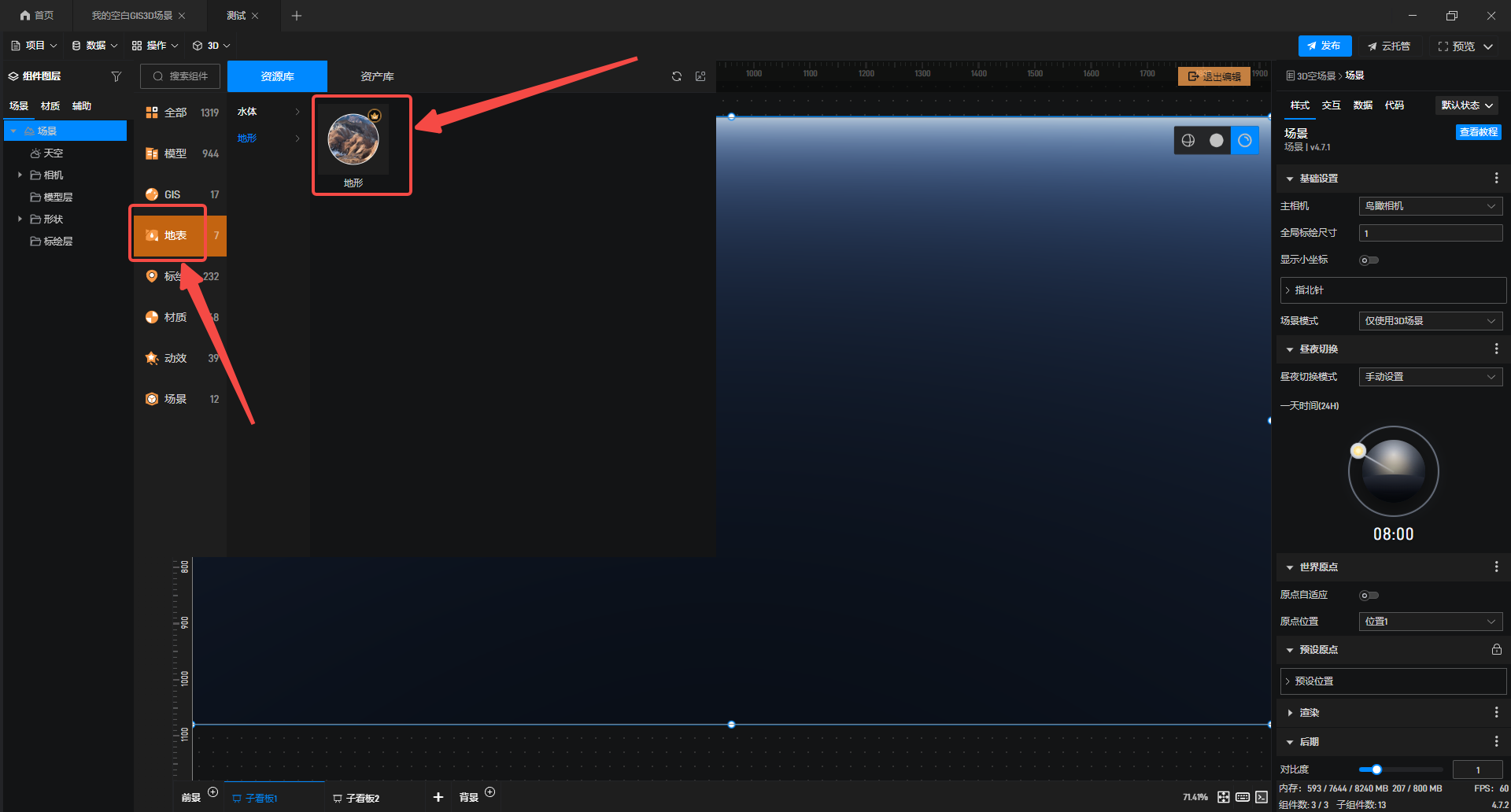Viewport: 1511px width, 812px height.
Task: Toggle the 显示小坐标 switch
Action: (1369, 260)
